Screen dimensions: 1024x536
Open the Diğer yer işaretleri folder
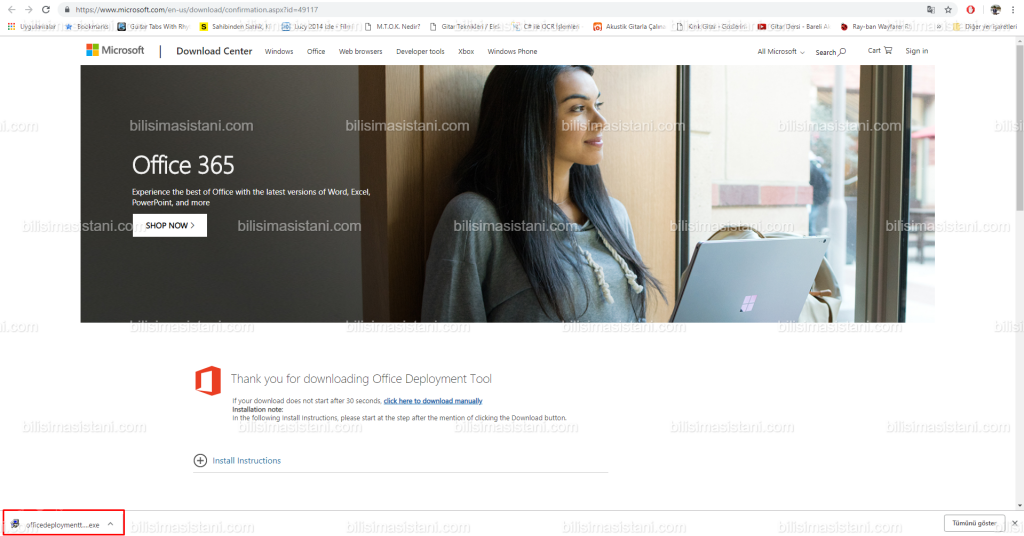click(x=985, y=27)
